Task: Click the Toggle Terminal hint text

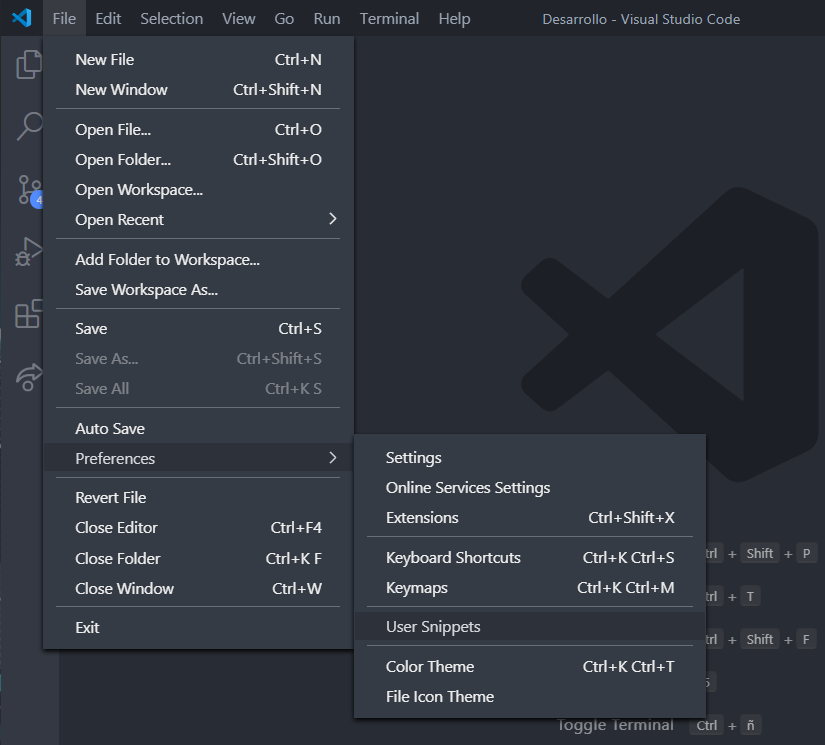Action: click(x=615, y=725)
